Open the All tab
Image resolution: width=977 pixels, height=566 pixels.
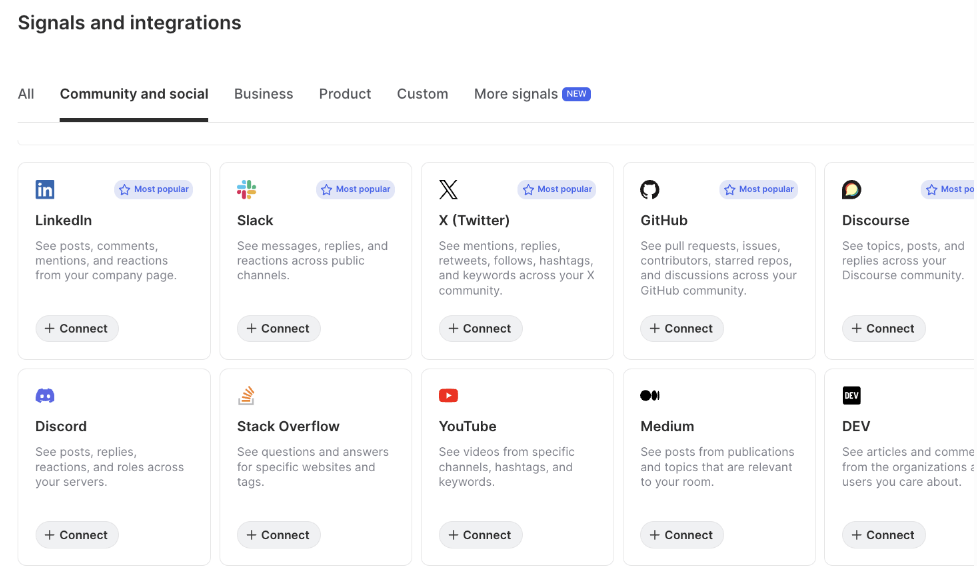pyautogui.click(x=26, y=94)
